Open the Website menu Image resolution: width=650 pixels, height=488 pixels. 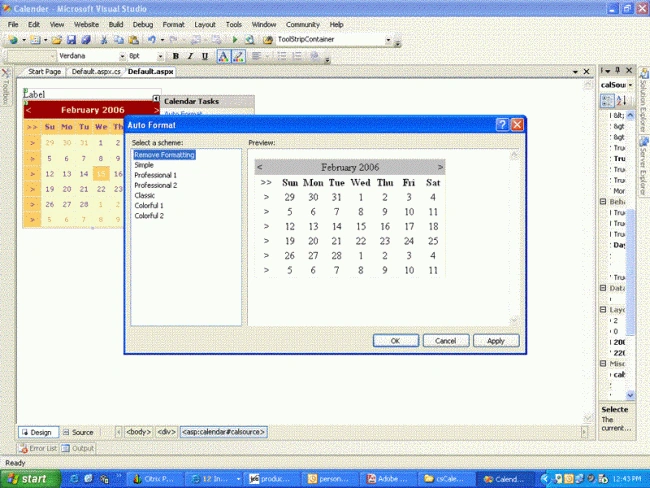[x=86, y=24]
